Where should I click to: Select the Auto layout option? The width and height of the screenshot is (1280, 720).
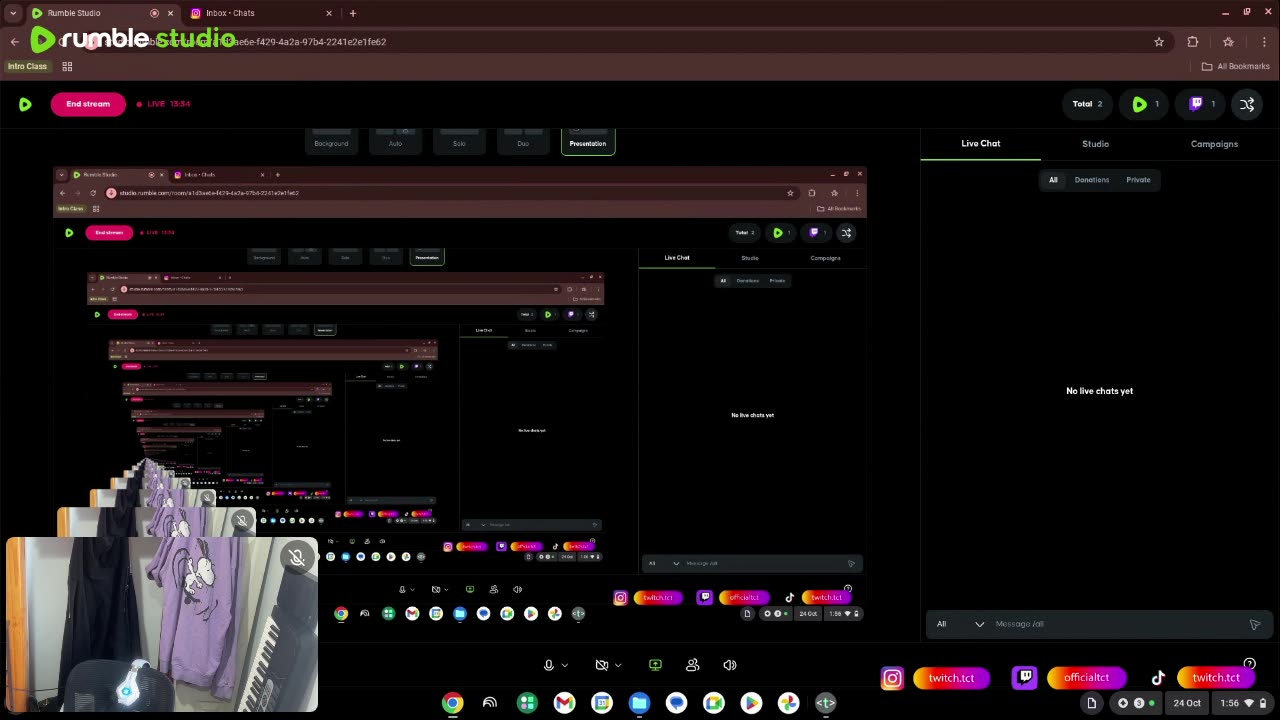click(395, 141)
